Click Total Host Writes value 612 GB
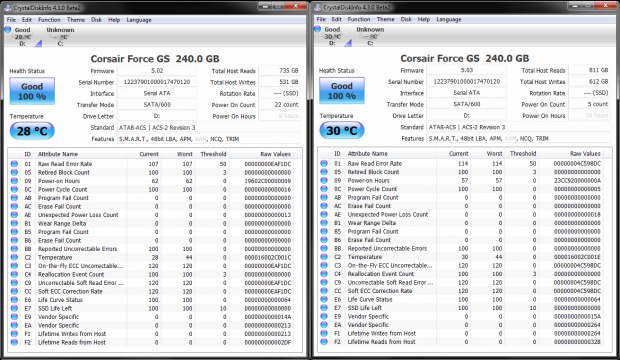Viewport: 620px width, 360px height. pos(589,81)
